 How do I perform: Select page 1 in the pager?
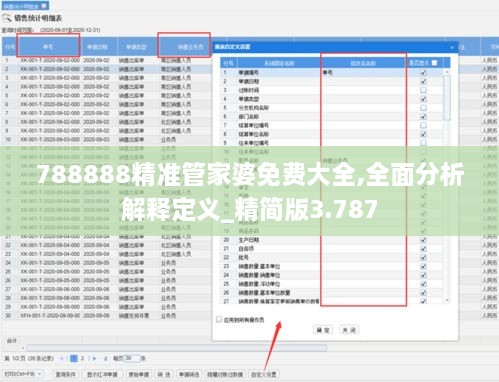point(74,359)
